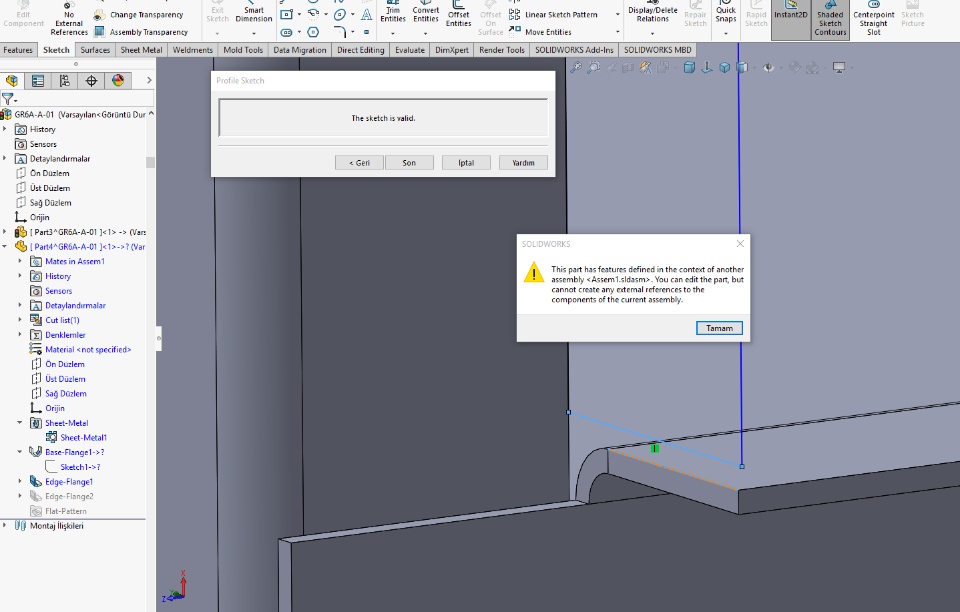
Task: Switch to the Weldments tab
Action: [192, 50]
